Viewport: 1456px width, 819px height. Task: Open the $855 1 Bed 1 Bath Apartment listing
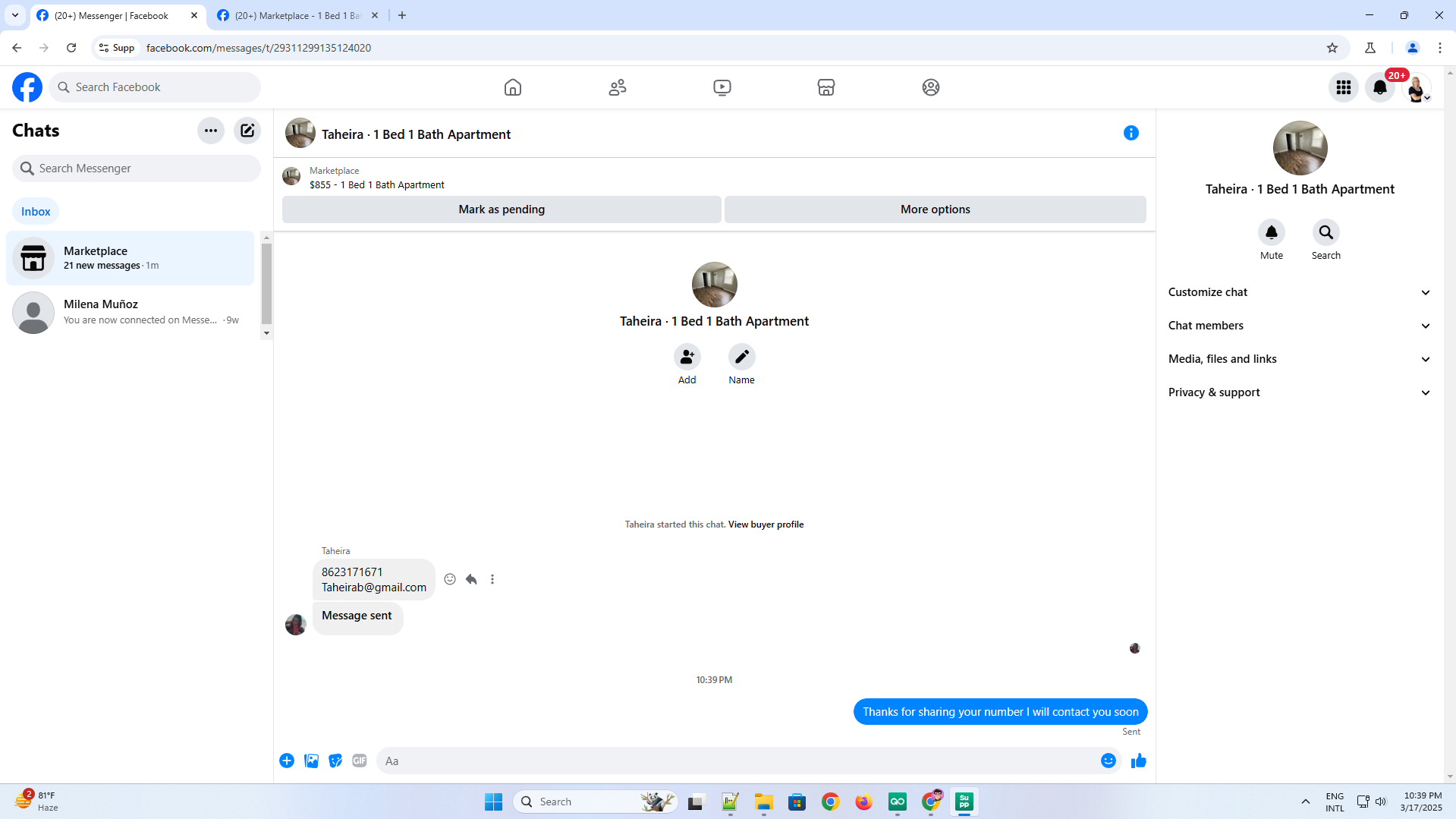coord(377,185)
